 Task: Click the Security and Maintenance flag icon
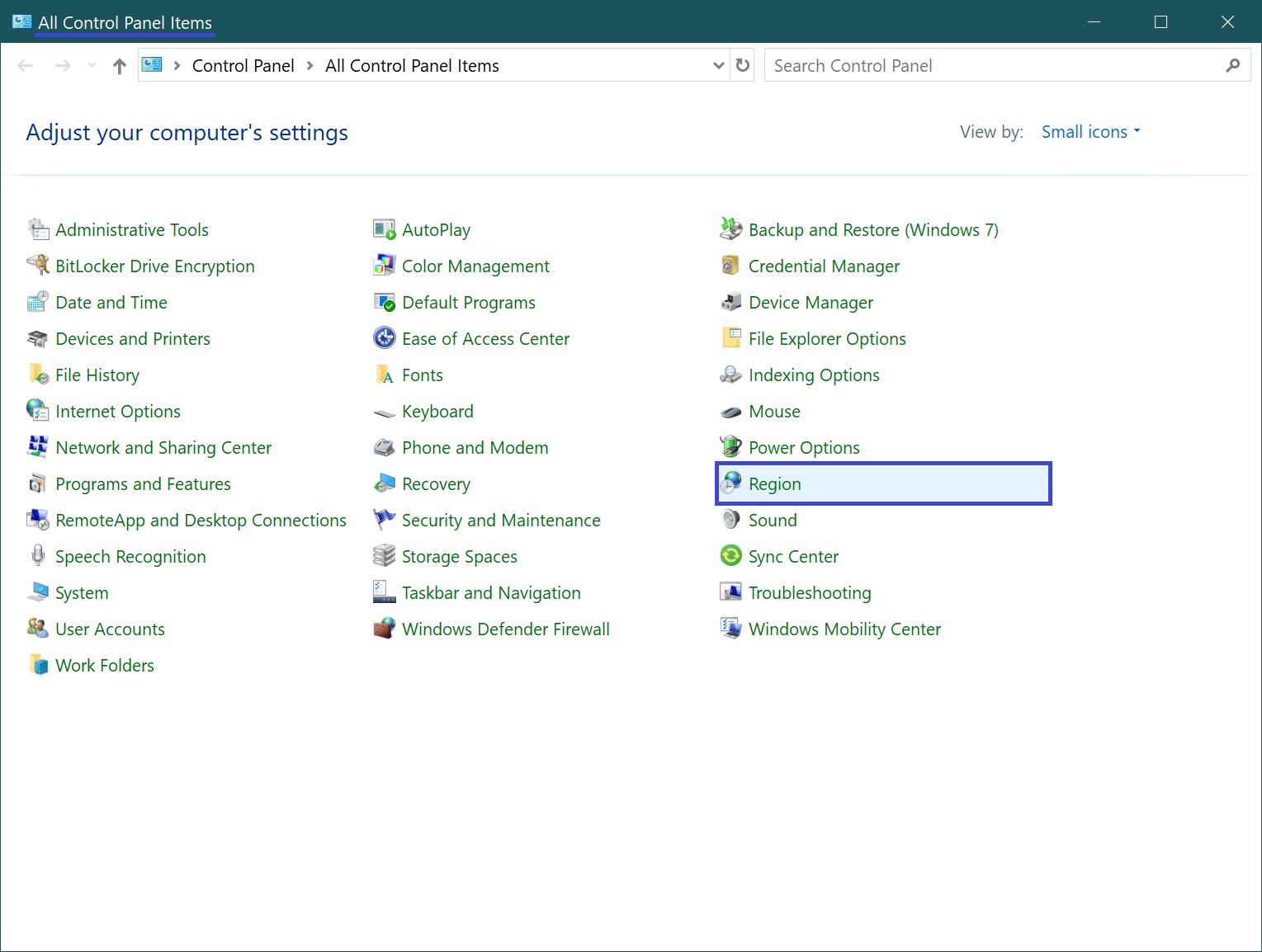[385, 520]
